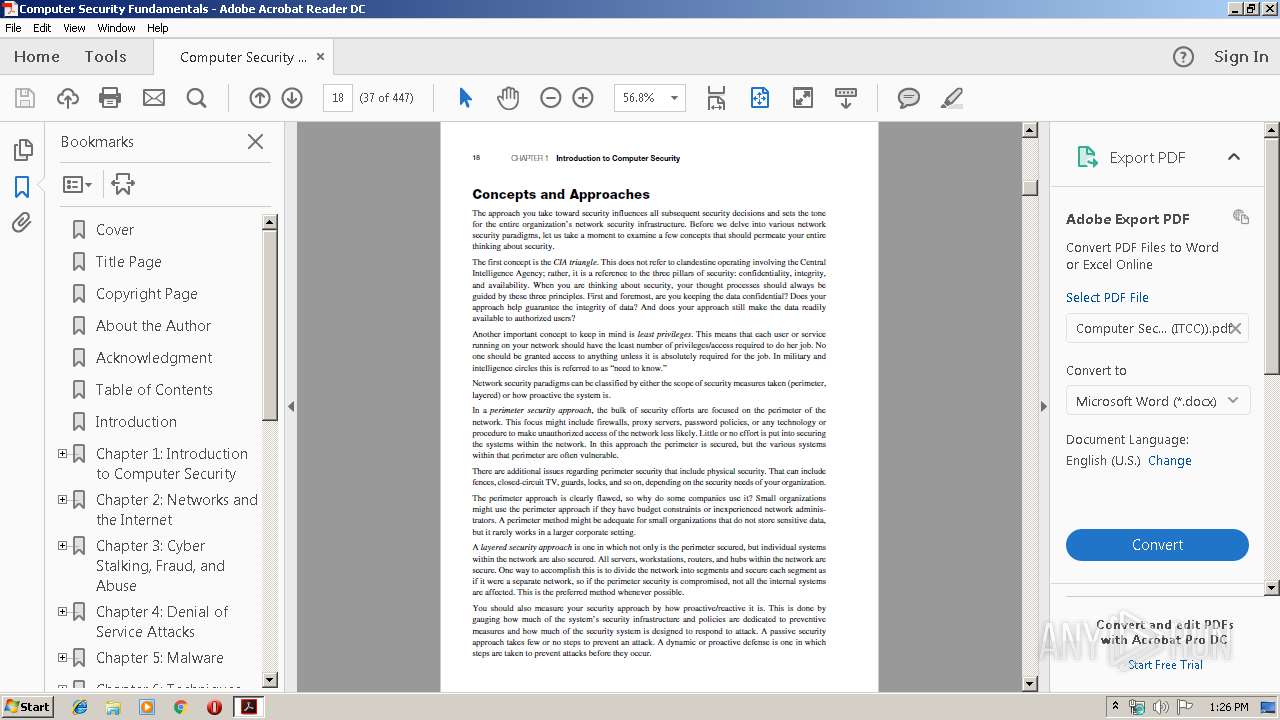
Task: Open the Windows Start menu
Action: pyautogui.click(x=27, y=707)
